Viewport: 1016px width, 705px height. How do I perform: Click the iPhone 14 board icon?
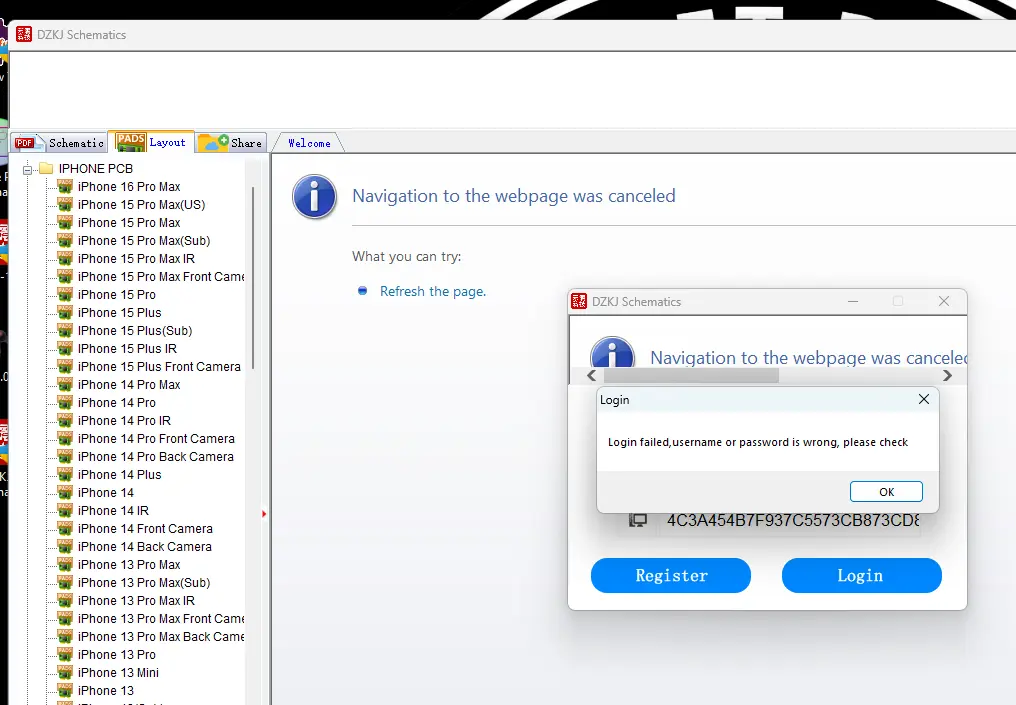click(65, 493)
